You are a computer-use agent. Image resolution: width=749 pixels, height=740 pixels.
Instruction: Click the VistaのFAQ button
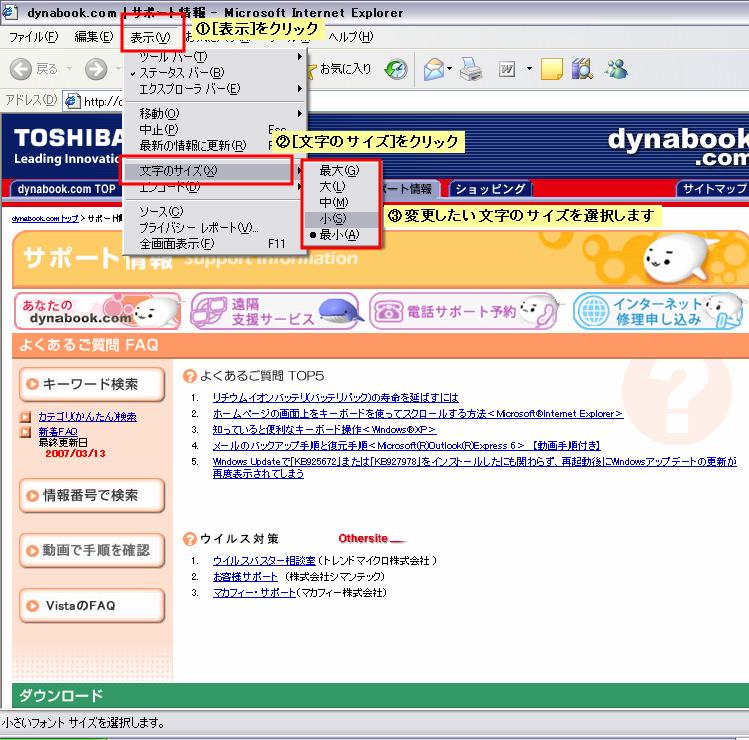pos(92,605)
